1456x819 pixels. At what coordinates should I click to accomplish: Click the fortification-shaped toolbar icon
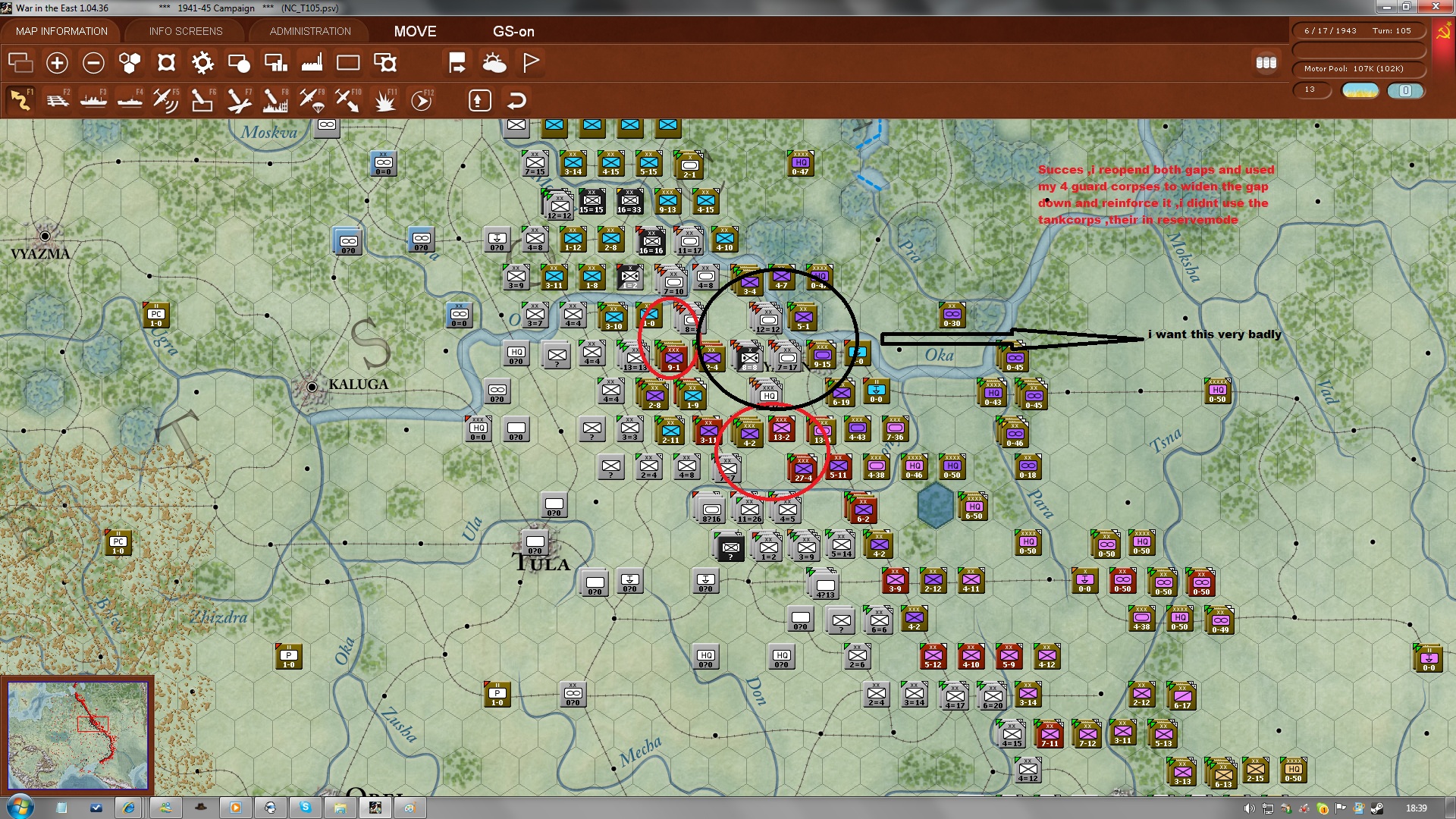tap(166, 62)
